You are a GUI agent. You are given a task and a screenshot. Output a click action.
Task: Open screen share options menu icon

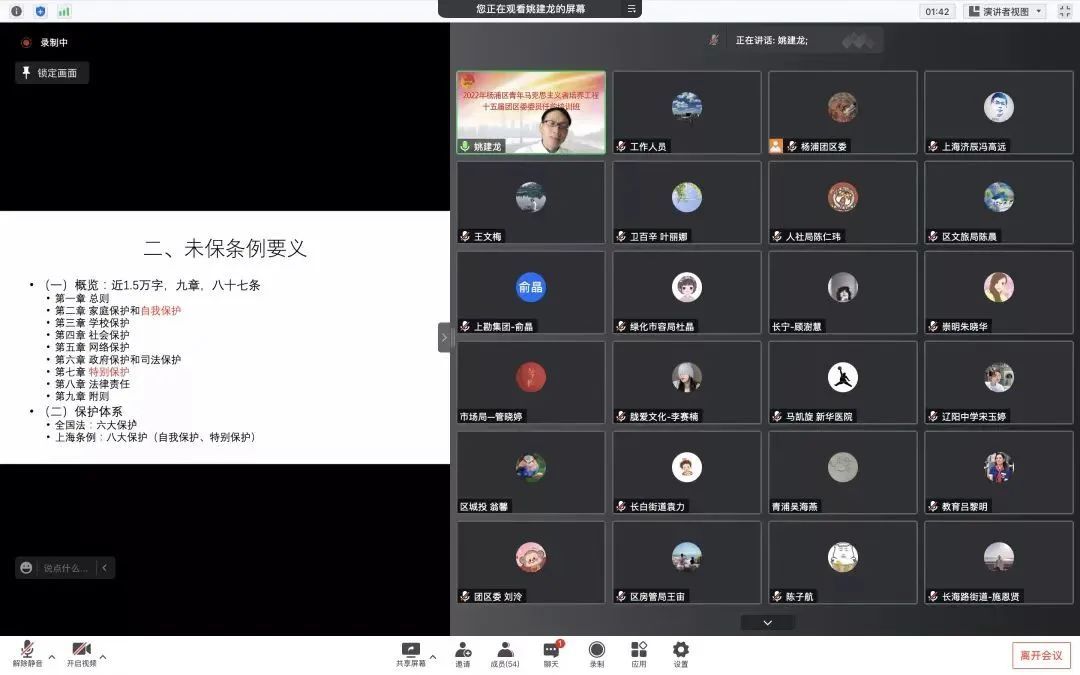point(631,9)
